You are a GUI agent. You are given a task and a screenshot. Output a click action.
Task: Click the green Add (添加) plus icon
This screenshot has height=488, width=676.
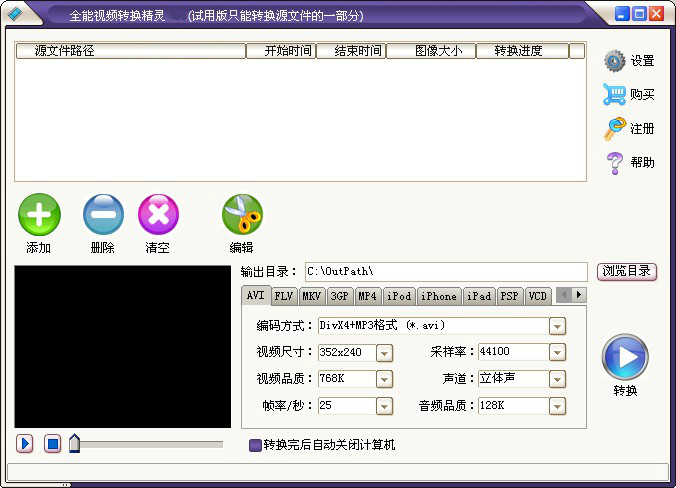click(x=39, y=214)
